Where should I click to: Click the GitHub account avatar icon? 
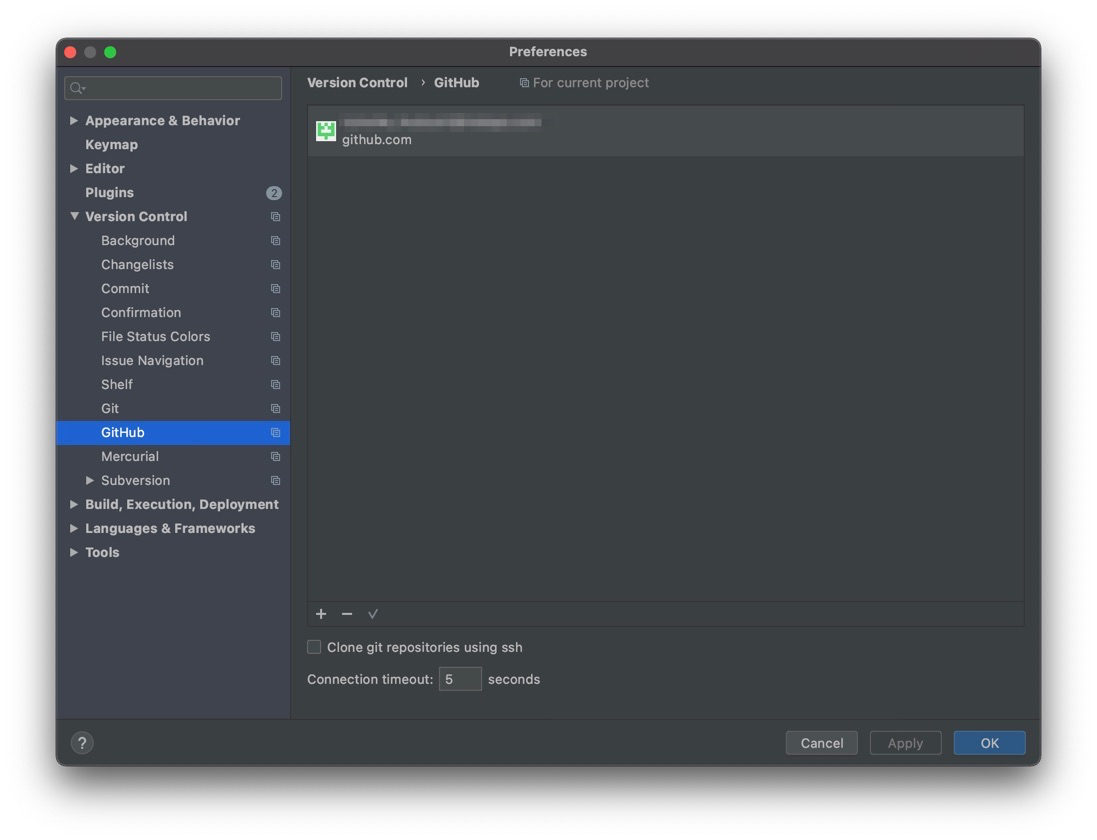tap(326, 131)
